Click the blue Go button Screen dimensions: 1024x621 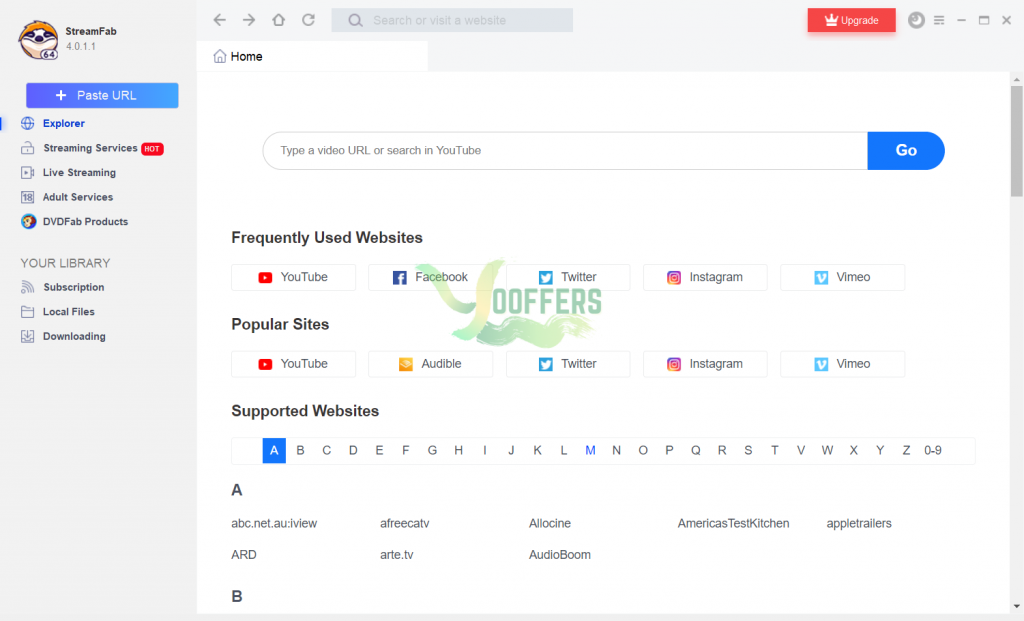click(906, 151)
